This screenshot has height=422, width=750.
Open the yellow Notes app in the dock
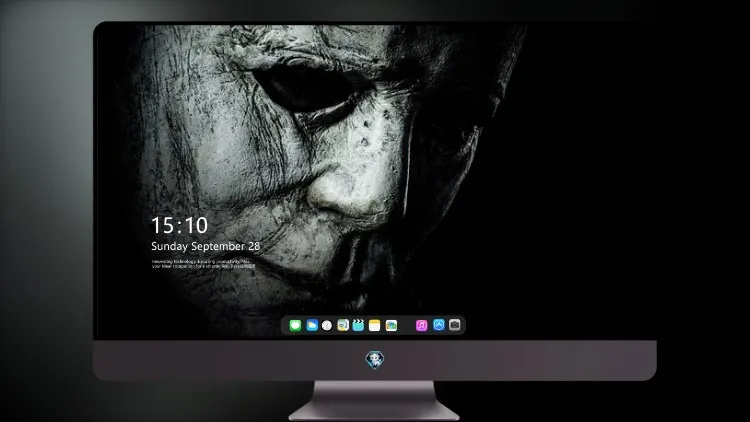click(375, 325)
